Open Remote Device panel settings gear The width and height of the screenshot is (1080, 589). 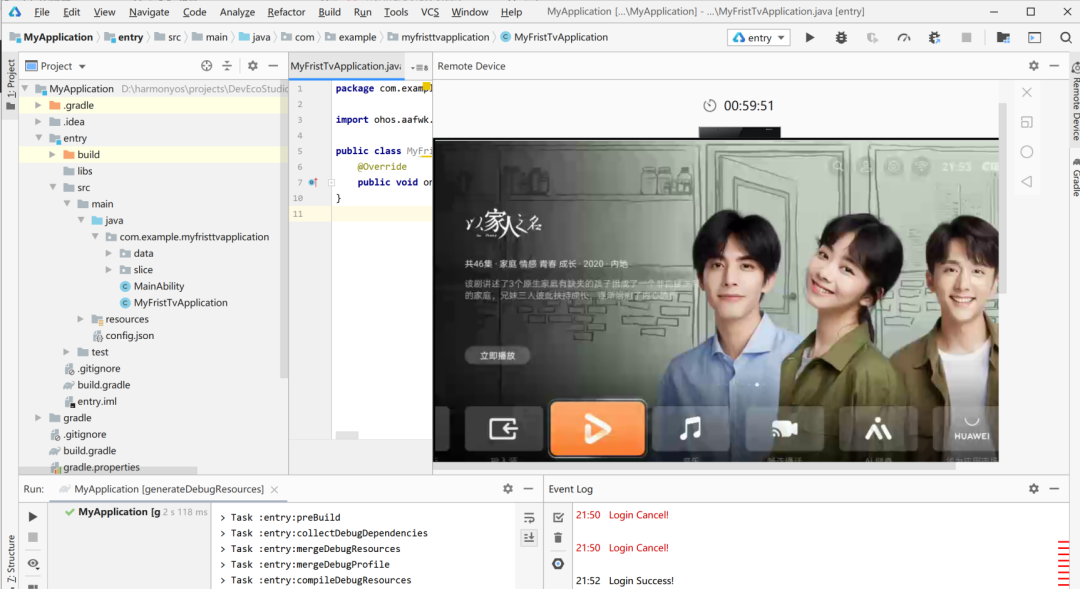1034,66
